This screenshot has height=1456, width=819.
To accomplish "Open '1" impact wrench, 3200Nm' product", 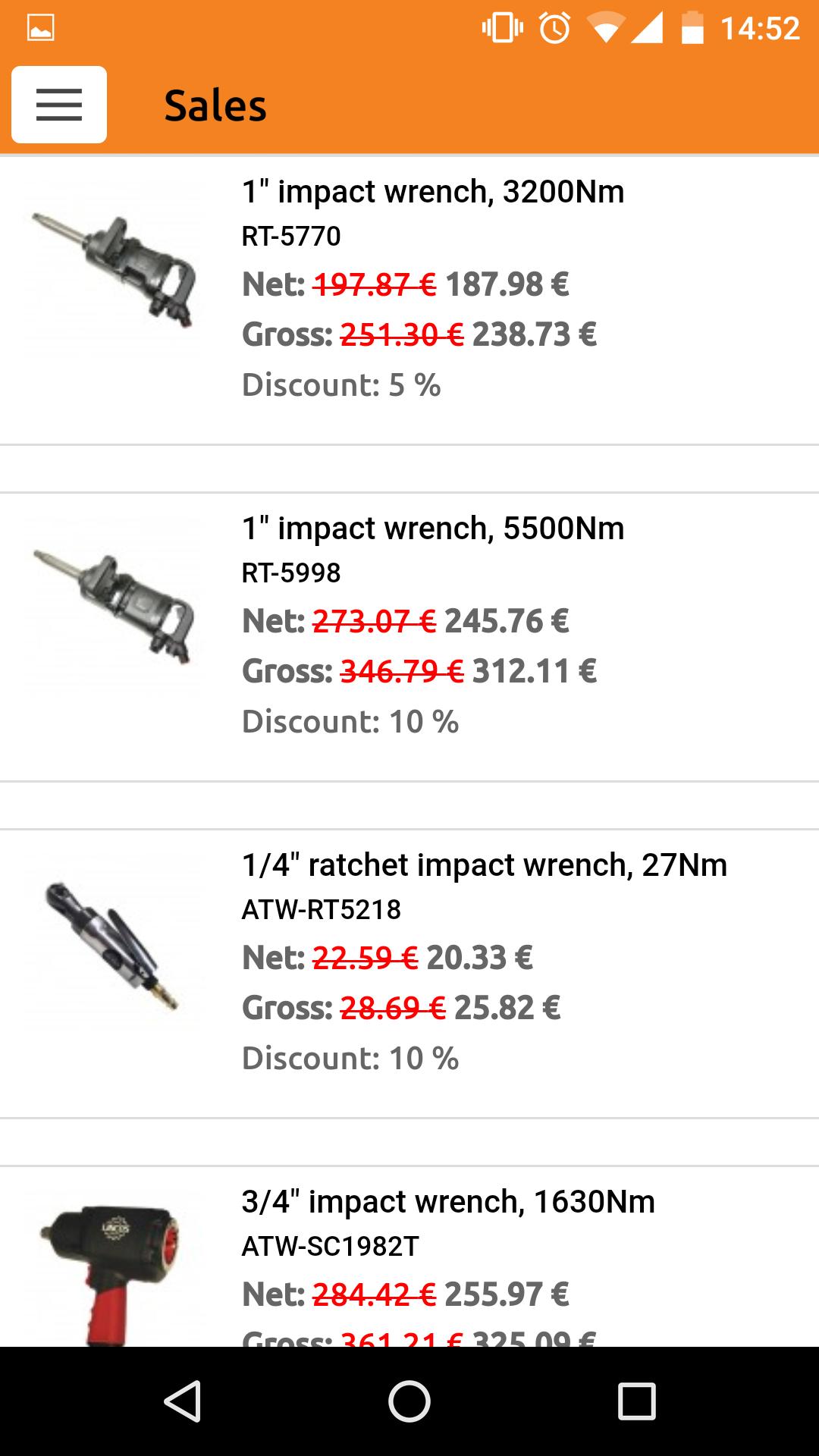I will [x=432, y=192].
